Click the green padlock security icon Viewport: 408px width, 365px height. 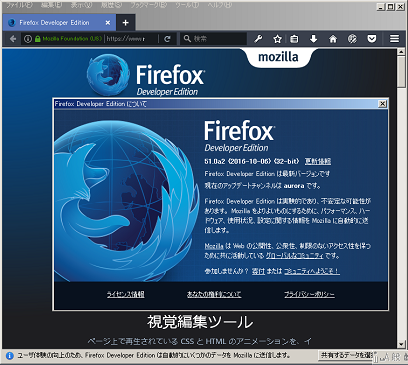click(x=38, y=39)
